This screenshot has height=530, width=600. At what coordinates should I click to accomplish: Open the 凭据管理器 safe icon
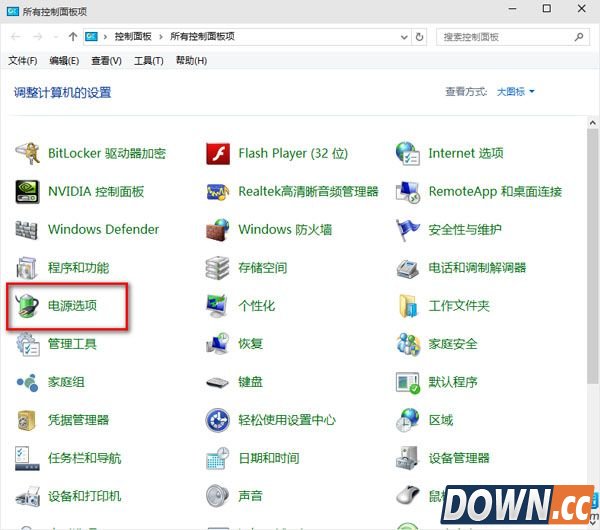(26, 420)
